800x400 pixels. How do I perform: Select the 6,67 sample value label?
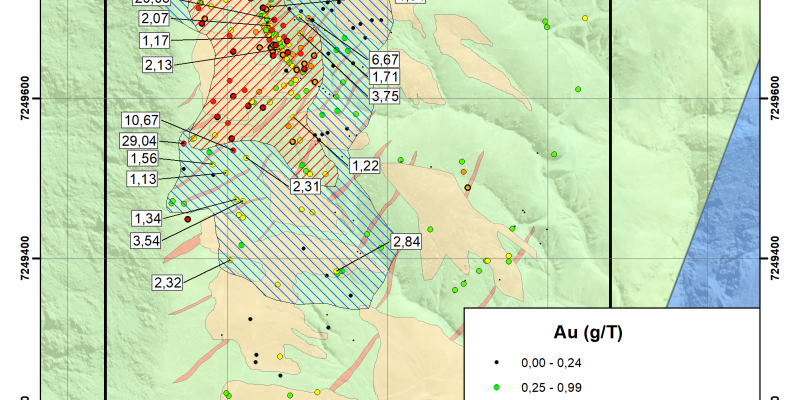tap(386, 59)
